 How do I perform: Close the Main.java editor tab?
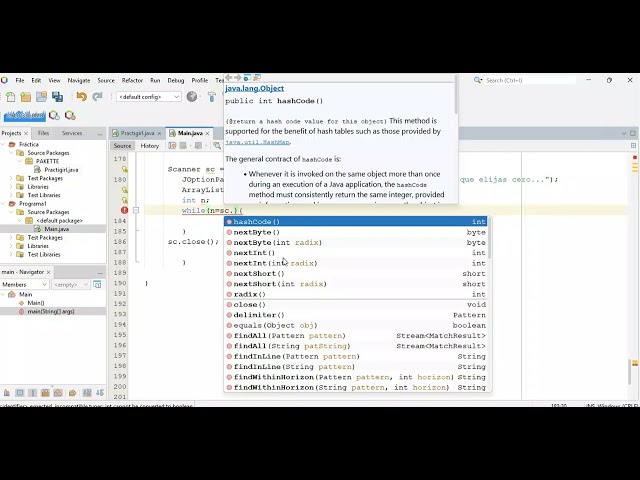pos(207,133)
